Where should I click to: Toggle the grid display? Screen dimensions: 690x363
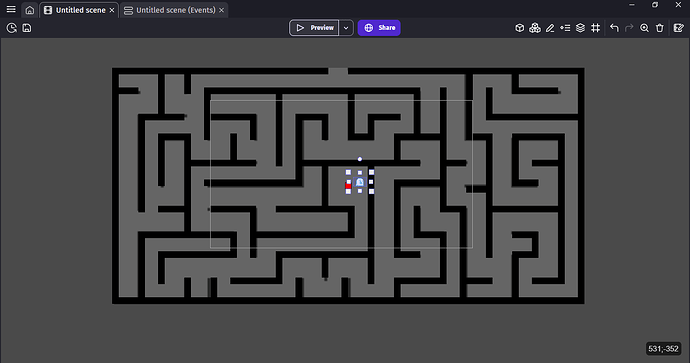click(595, 28)
